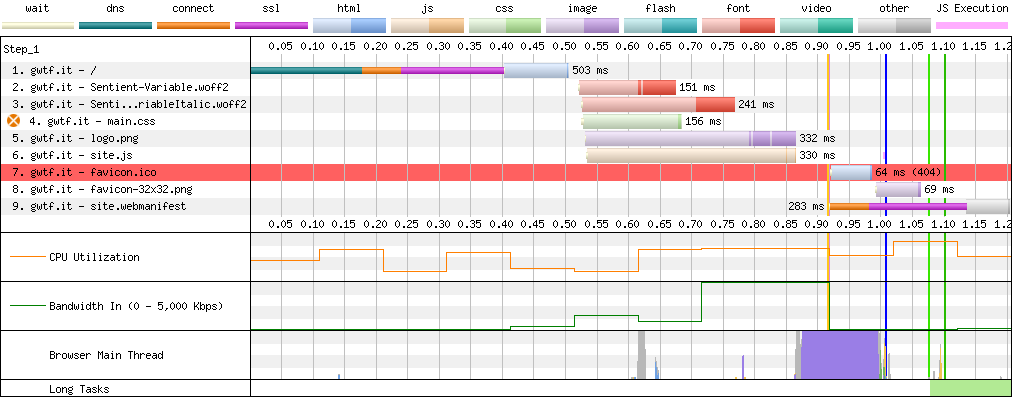Select the Sentient-Variable.woff2 request row
Screen dimensions: 1012x397
[506, 87]
